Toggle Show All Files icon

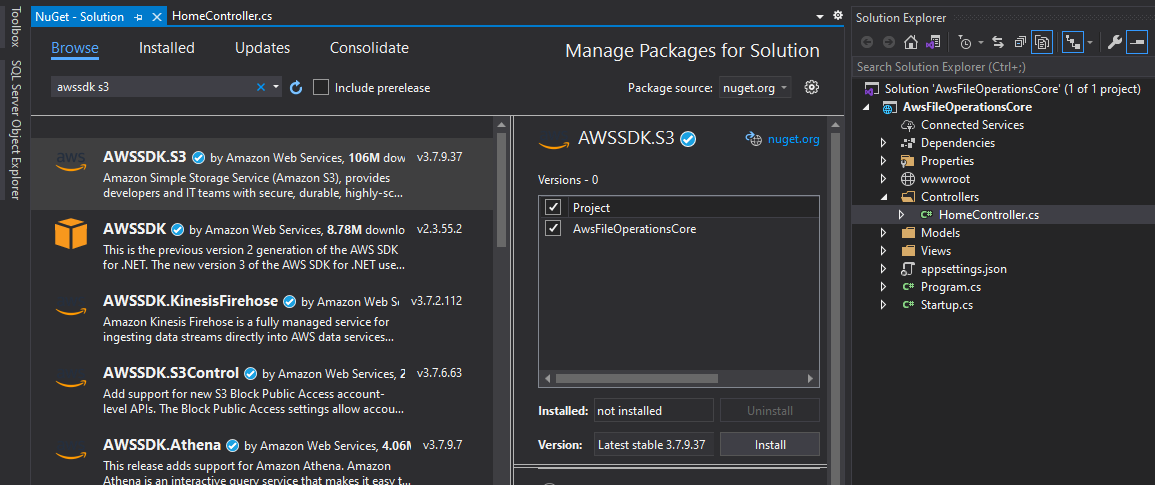click(1042, 42)
